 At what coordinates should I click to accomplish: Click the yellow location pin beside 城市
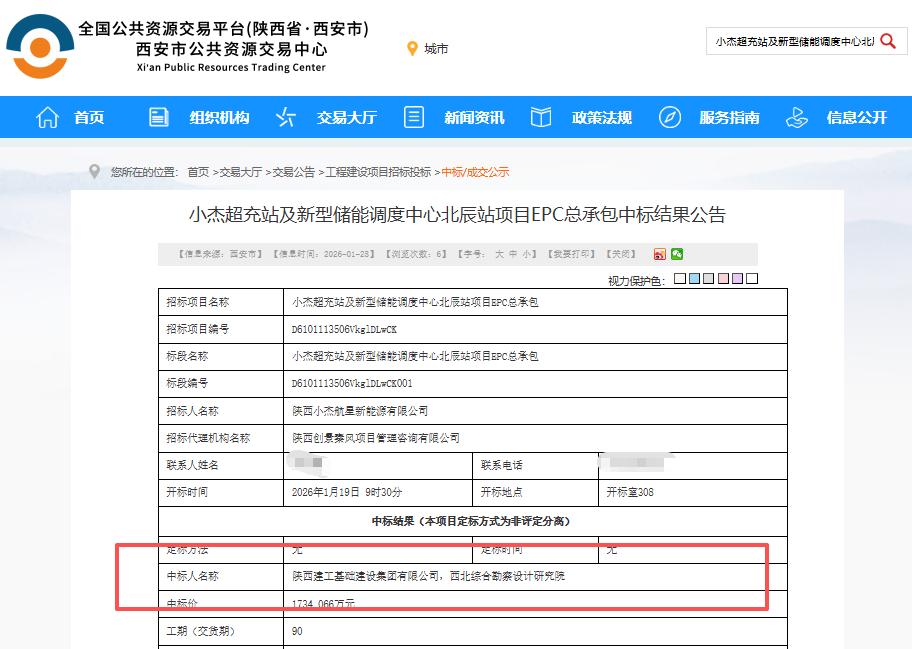point(412,46)
